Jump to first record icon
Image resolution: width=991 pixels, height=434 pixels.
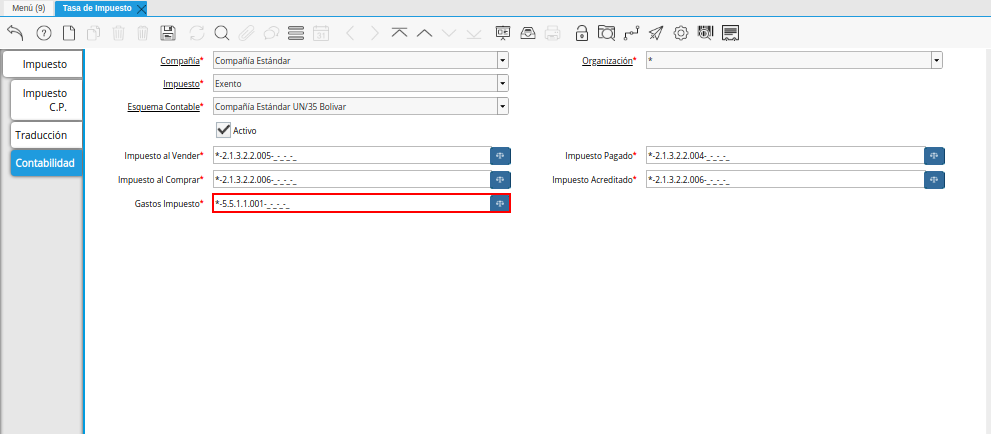point(399,33)
